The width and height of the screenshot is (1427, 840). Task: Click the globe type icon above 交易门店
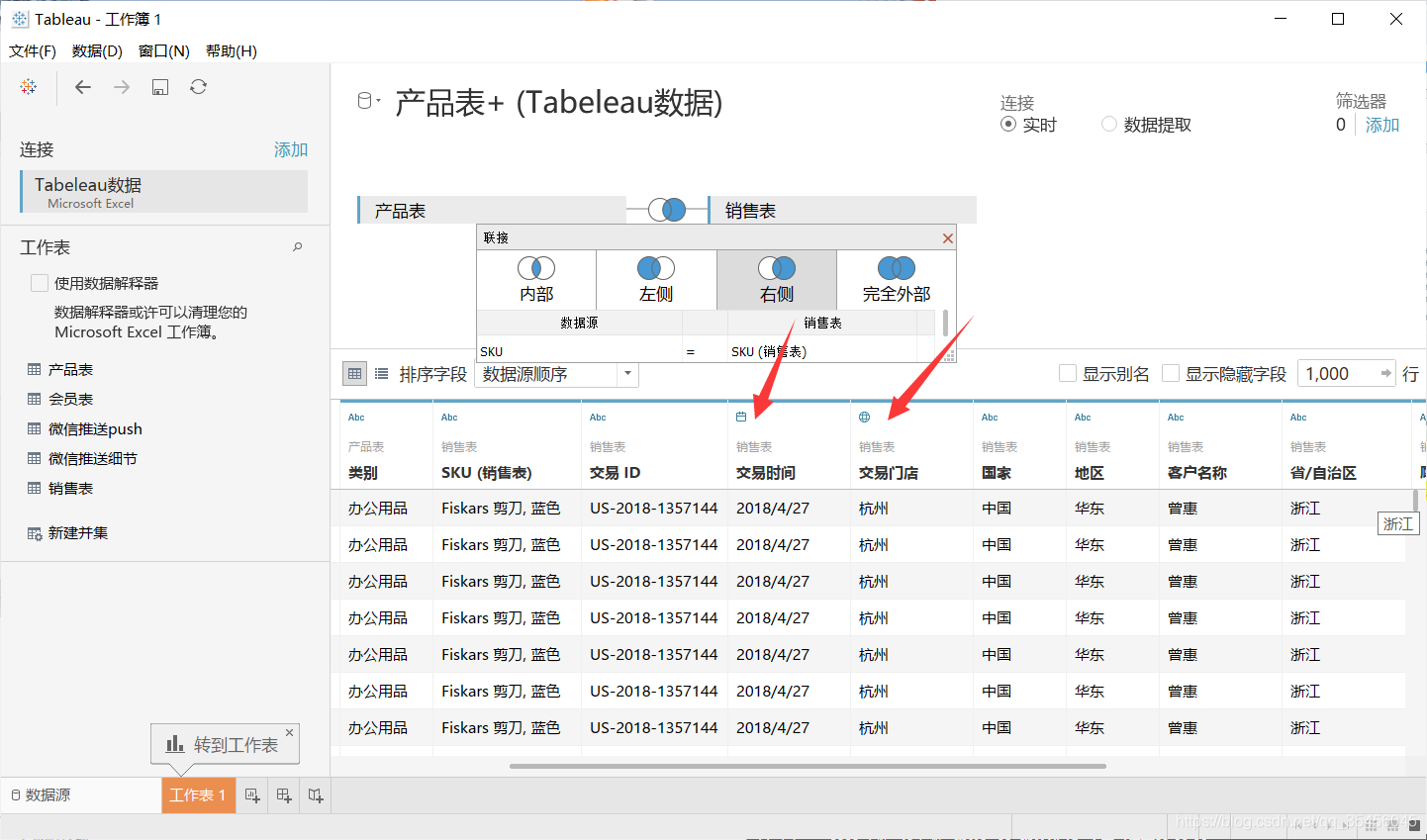[864, 418]
